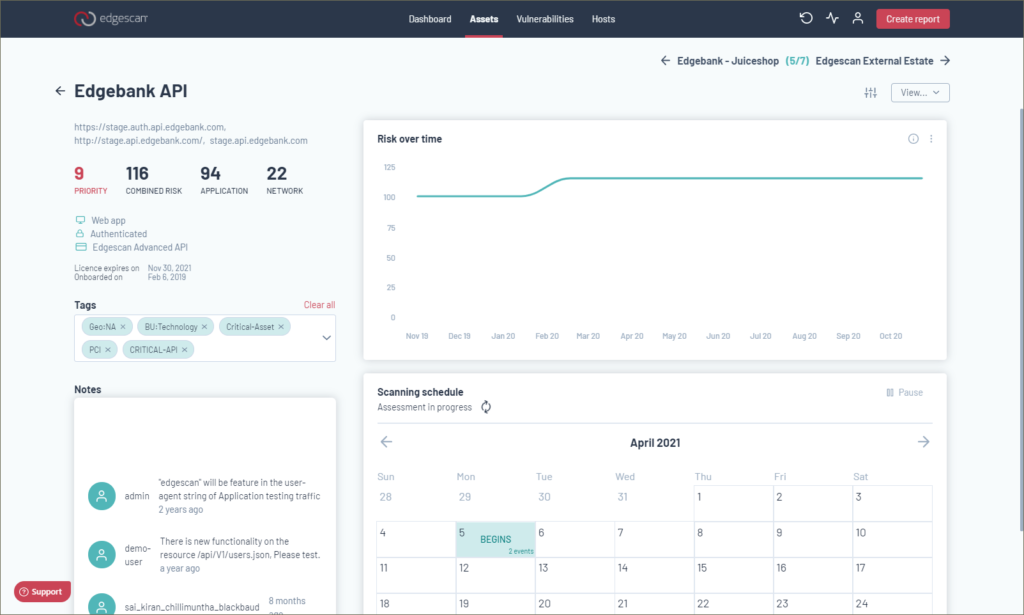Image resolution: width=1024 pixels, height=615 pixels.
Task: Go to next month in calendar
Action: click(923, 442)
